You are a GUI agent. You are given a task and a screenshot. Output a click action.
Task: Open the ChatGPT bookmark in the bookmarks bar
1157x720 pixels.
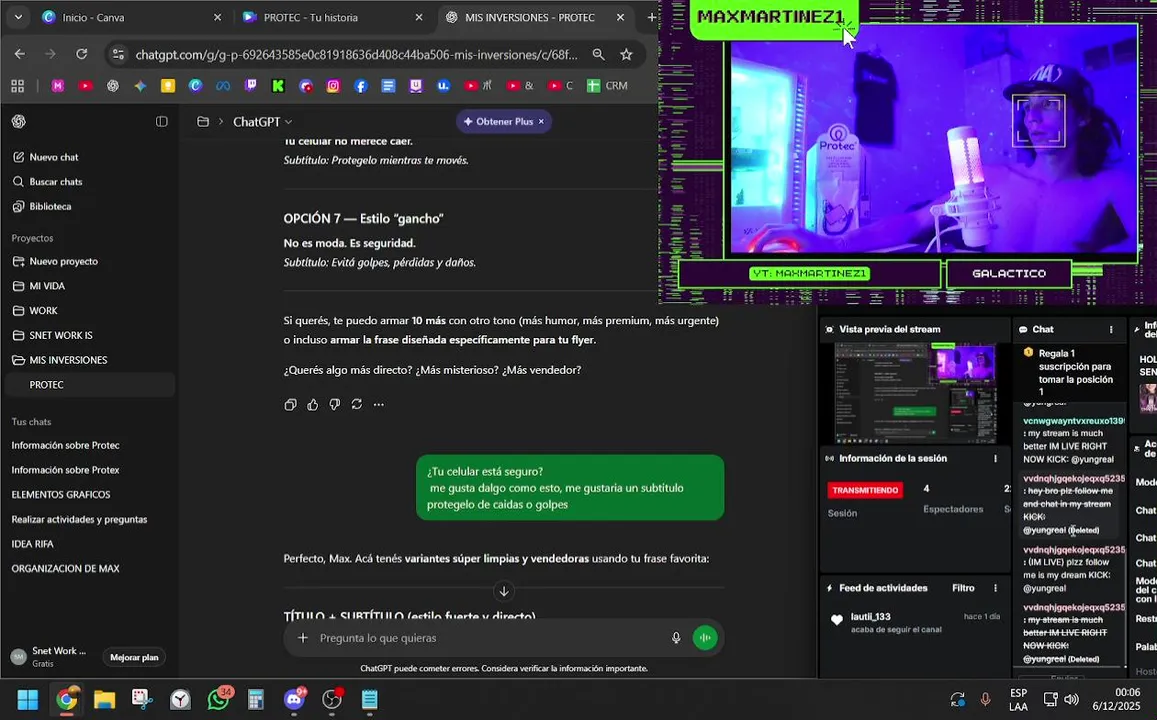coord(113,86)
